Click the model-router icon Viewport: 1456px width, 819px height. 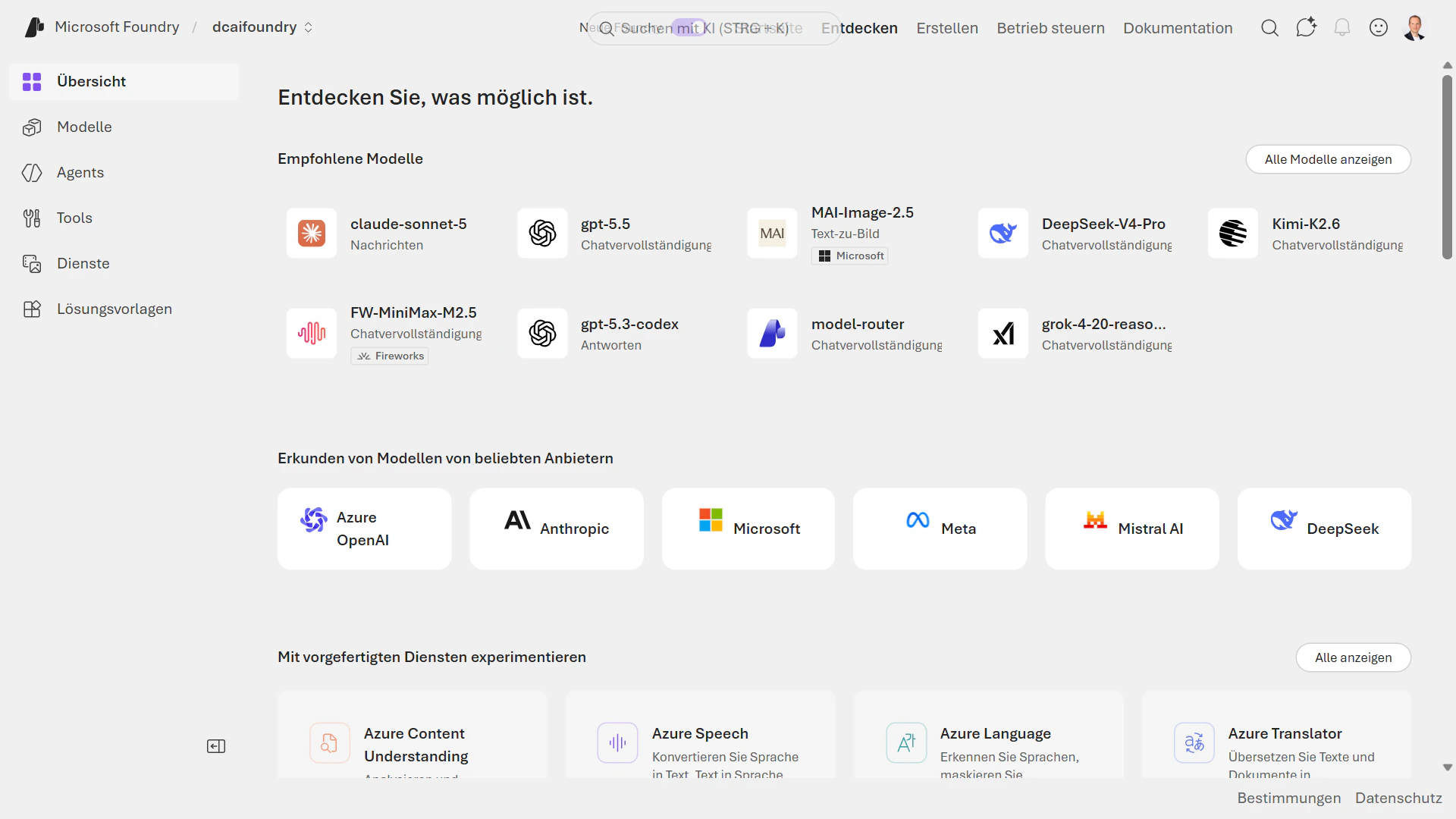tap(772, 334)
